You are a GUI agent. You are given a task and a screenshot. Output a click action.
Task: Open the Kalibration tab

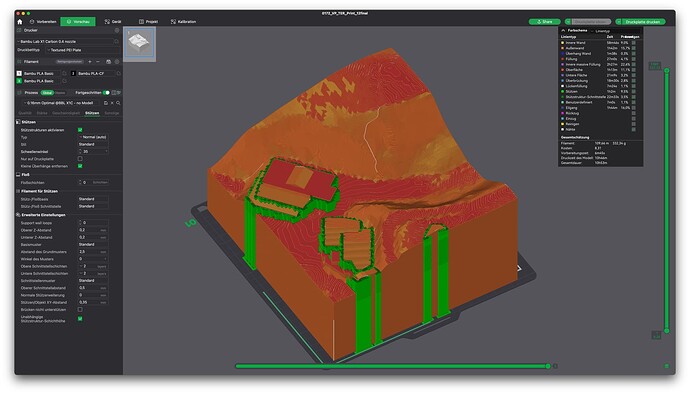[184, 22]
